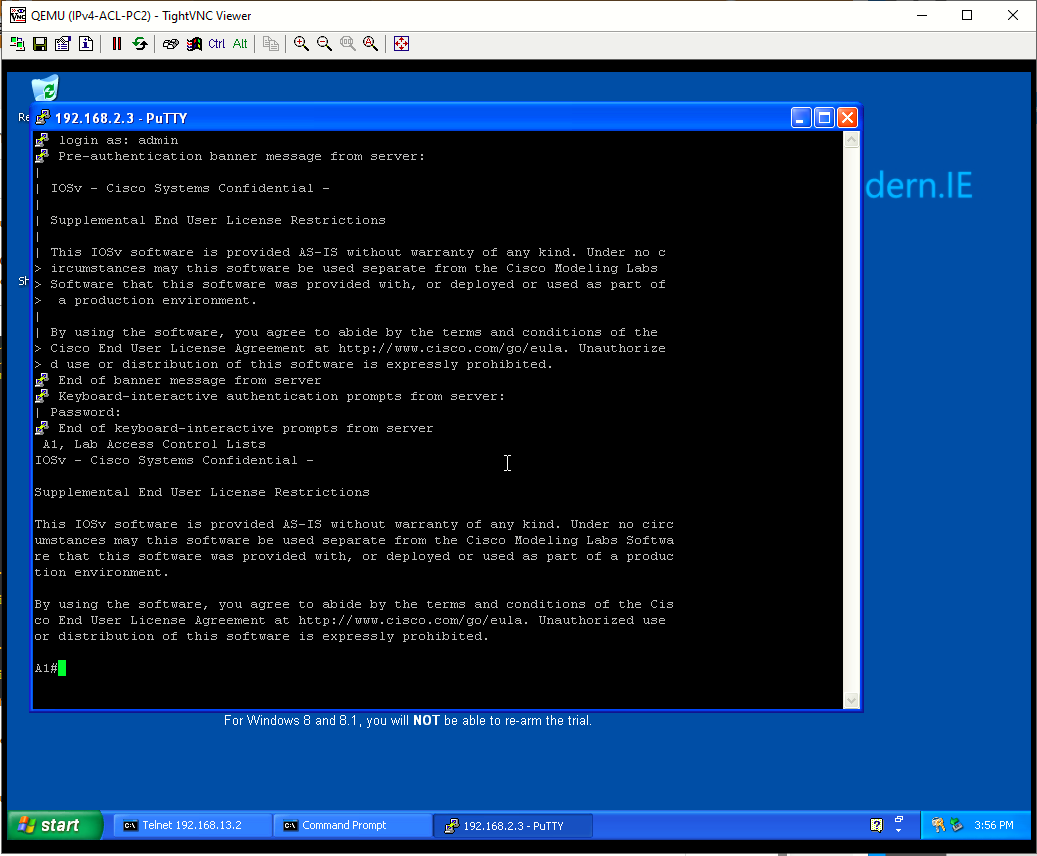Send Ctrl+Alt+Del via keys icon

point(171,44)
